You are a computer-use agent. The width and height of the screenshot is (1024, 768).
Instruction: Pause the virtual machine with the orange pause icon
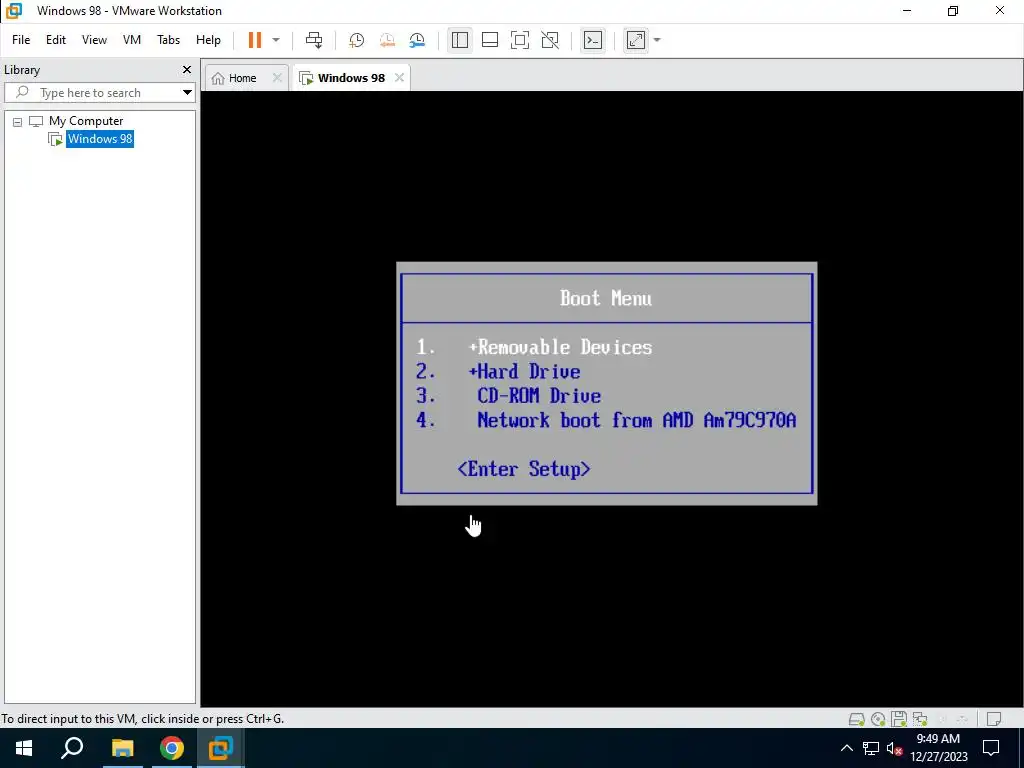[255, 40]
